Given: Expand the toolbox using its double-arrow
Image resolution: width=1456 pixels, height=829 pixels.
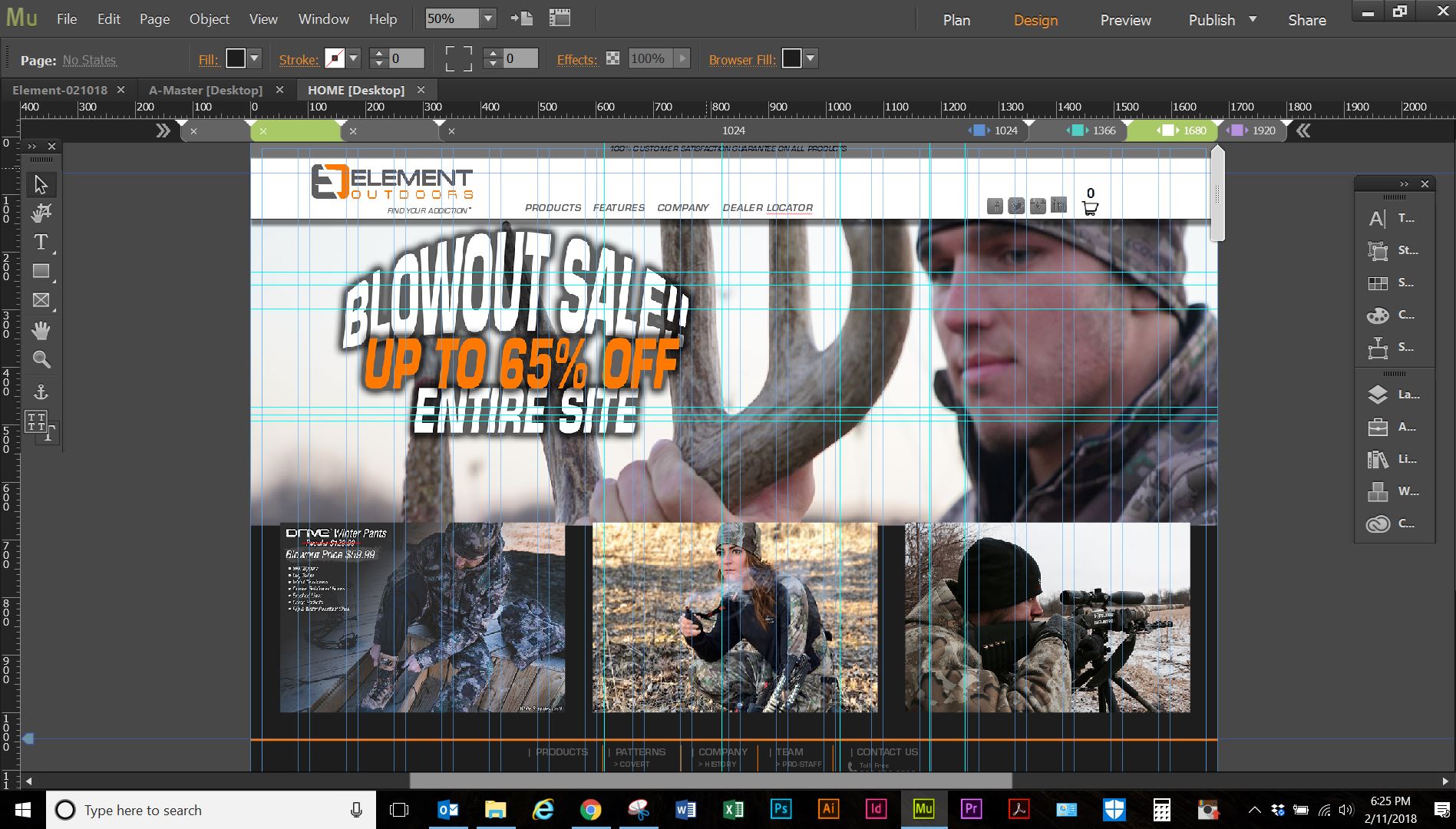Looking at the screenshot, I should 32,146.
